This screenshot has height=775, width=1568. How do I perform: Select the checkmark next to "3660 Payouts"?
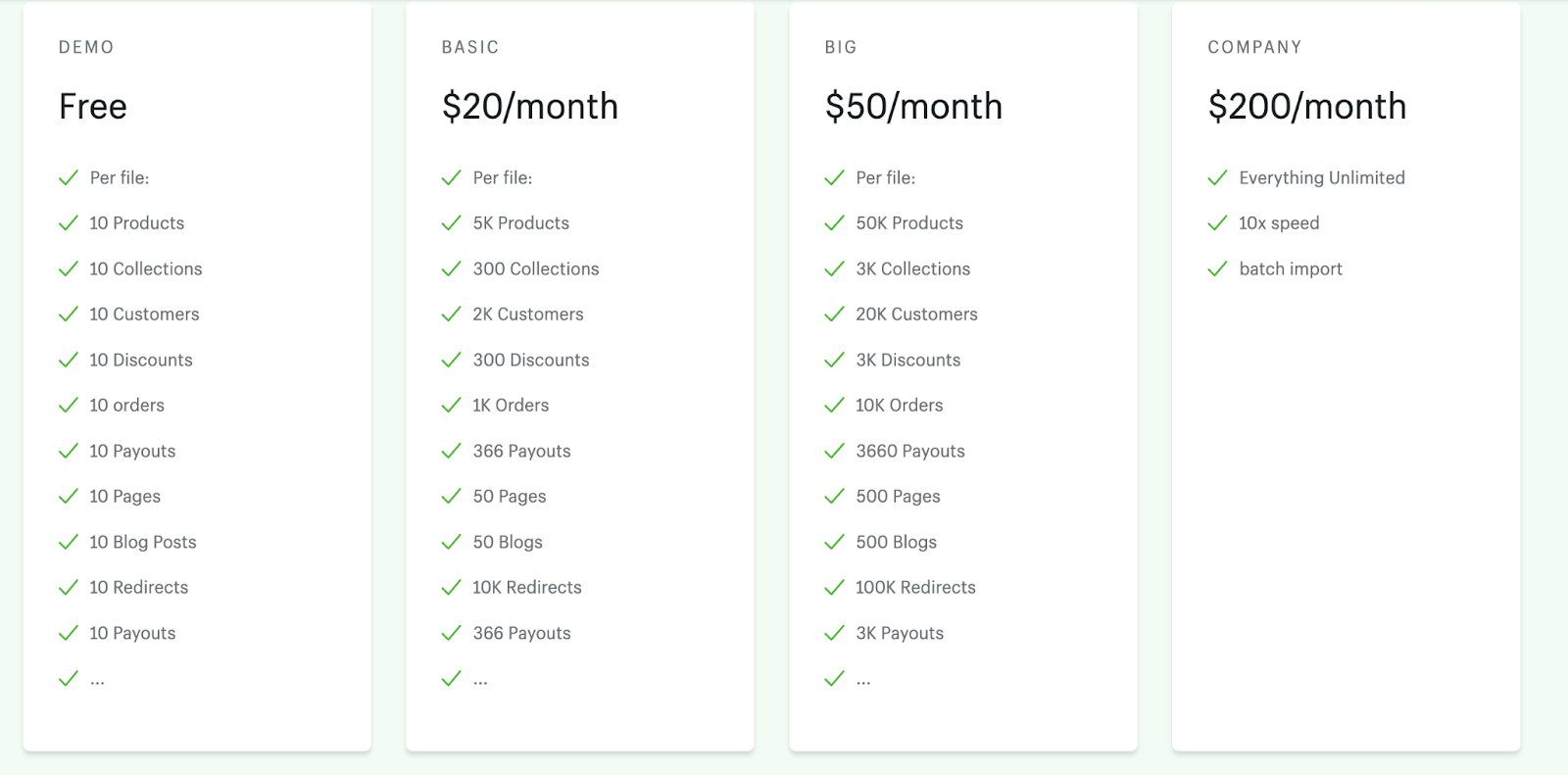[834, 451]
